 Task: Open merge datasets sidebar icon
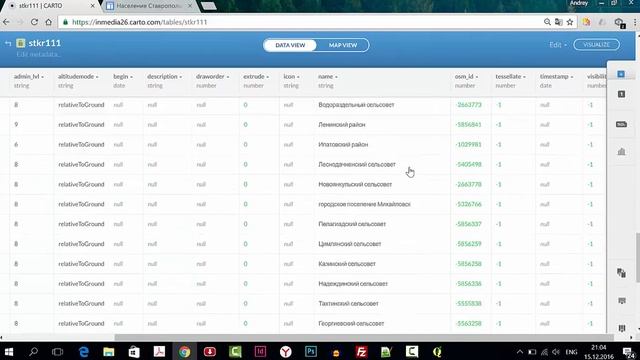point(621,273)
